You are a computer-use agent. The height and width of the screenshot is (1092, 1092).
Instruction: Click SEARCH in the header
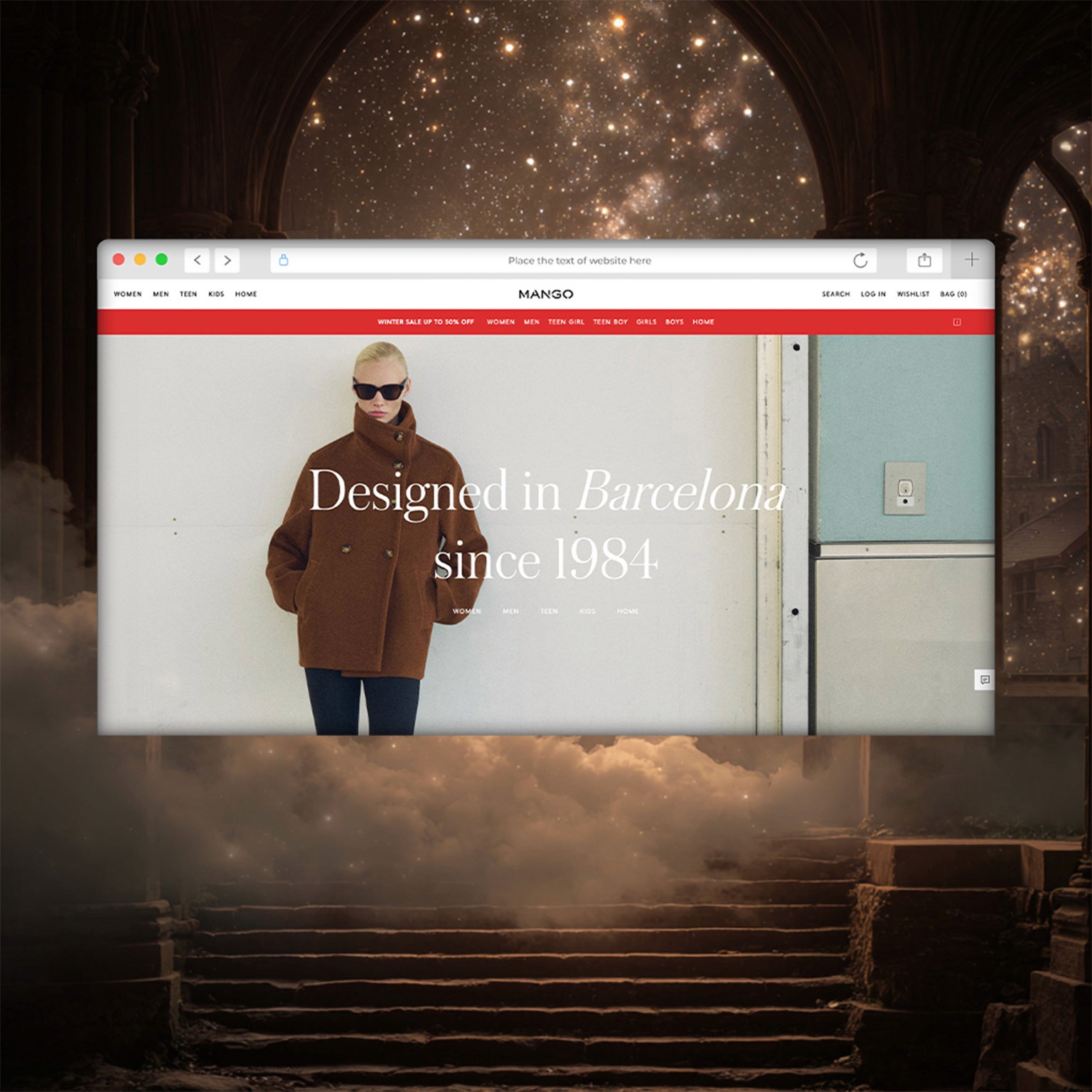tap(836, 294)
